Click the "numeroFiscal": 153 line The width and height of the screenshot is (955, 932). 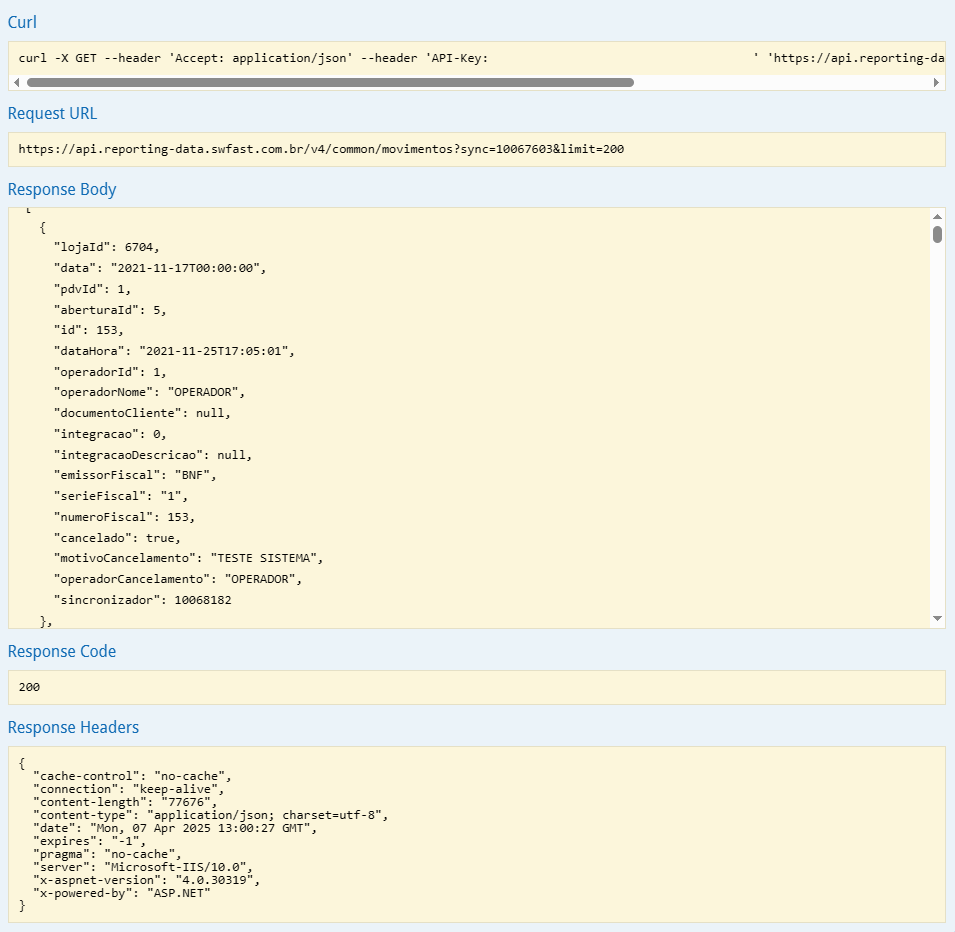point(124,517)
